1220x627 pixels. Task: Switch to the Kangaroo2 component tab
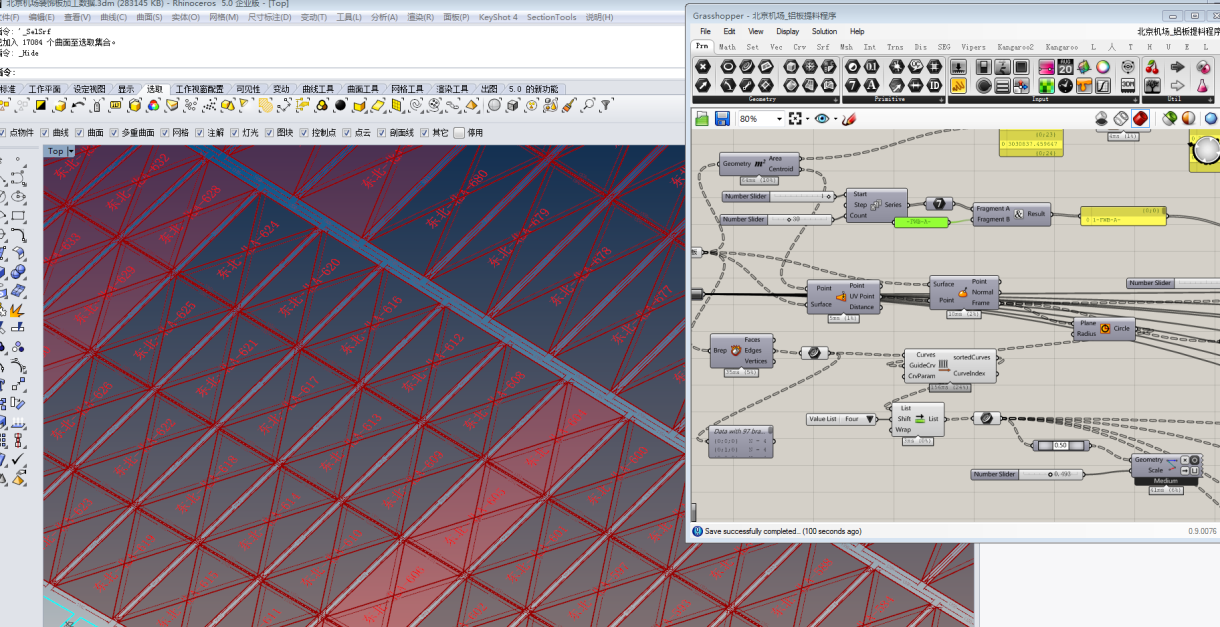tap(1016, 47)
